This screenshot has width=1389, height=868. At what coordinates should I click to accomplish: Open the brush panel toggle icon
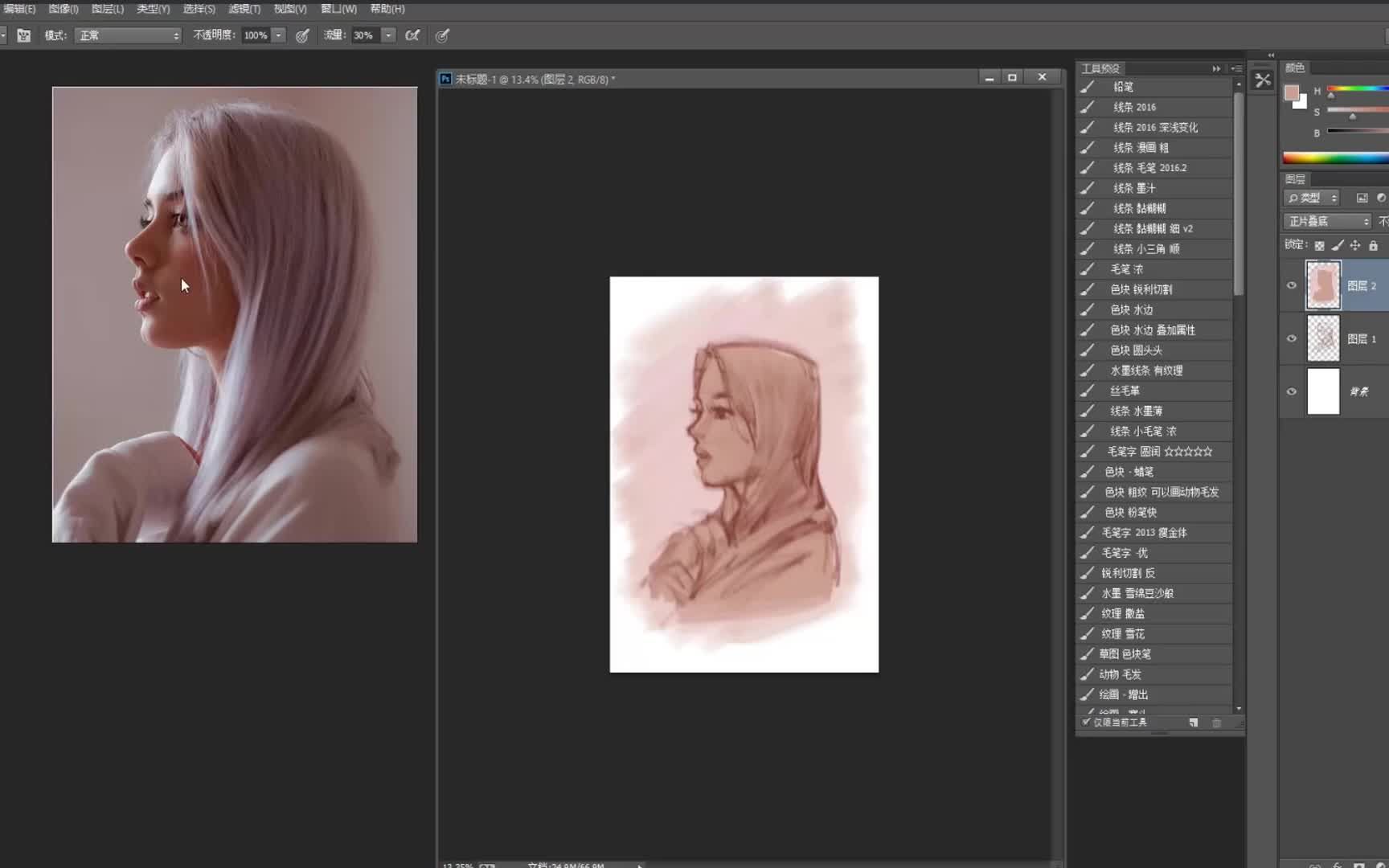24,35
